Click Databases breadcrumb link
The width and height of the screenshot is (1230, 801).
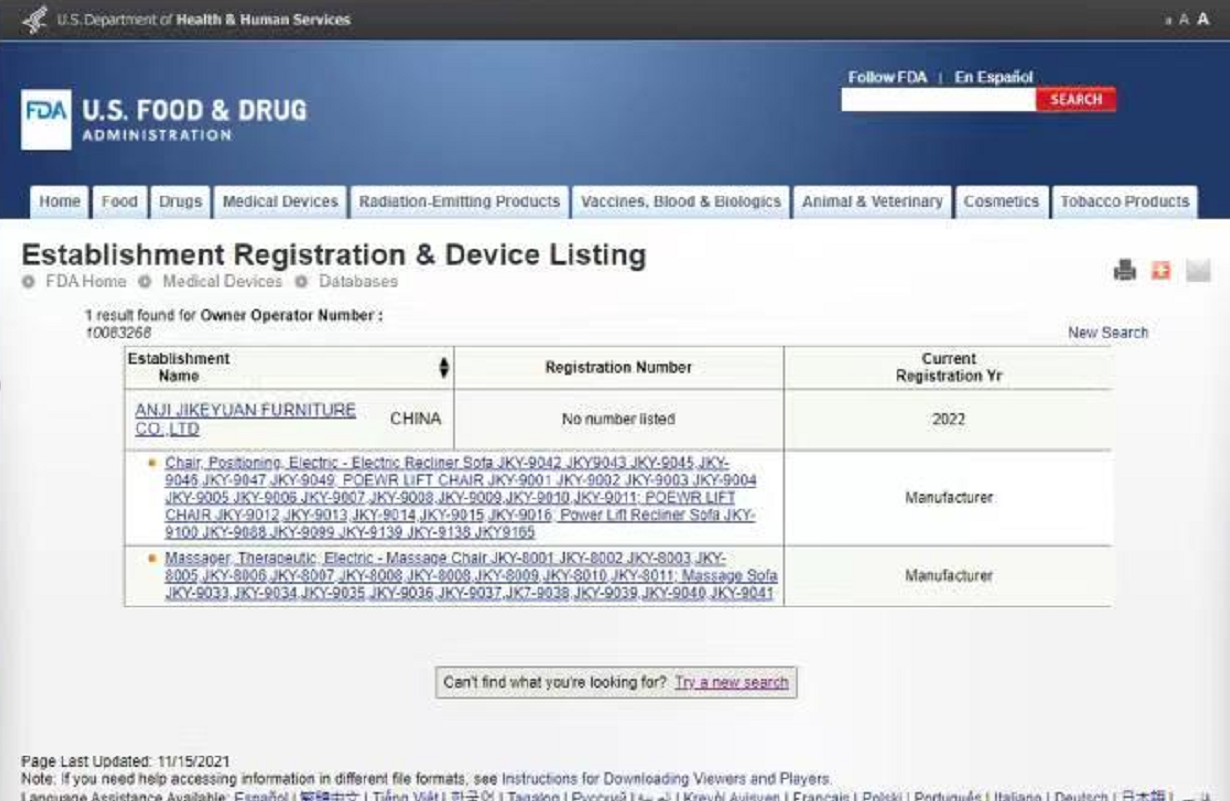click(x=358, y=282)
